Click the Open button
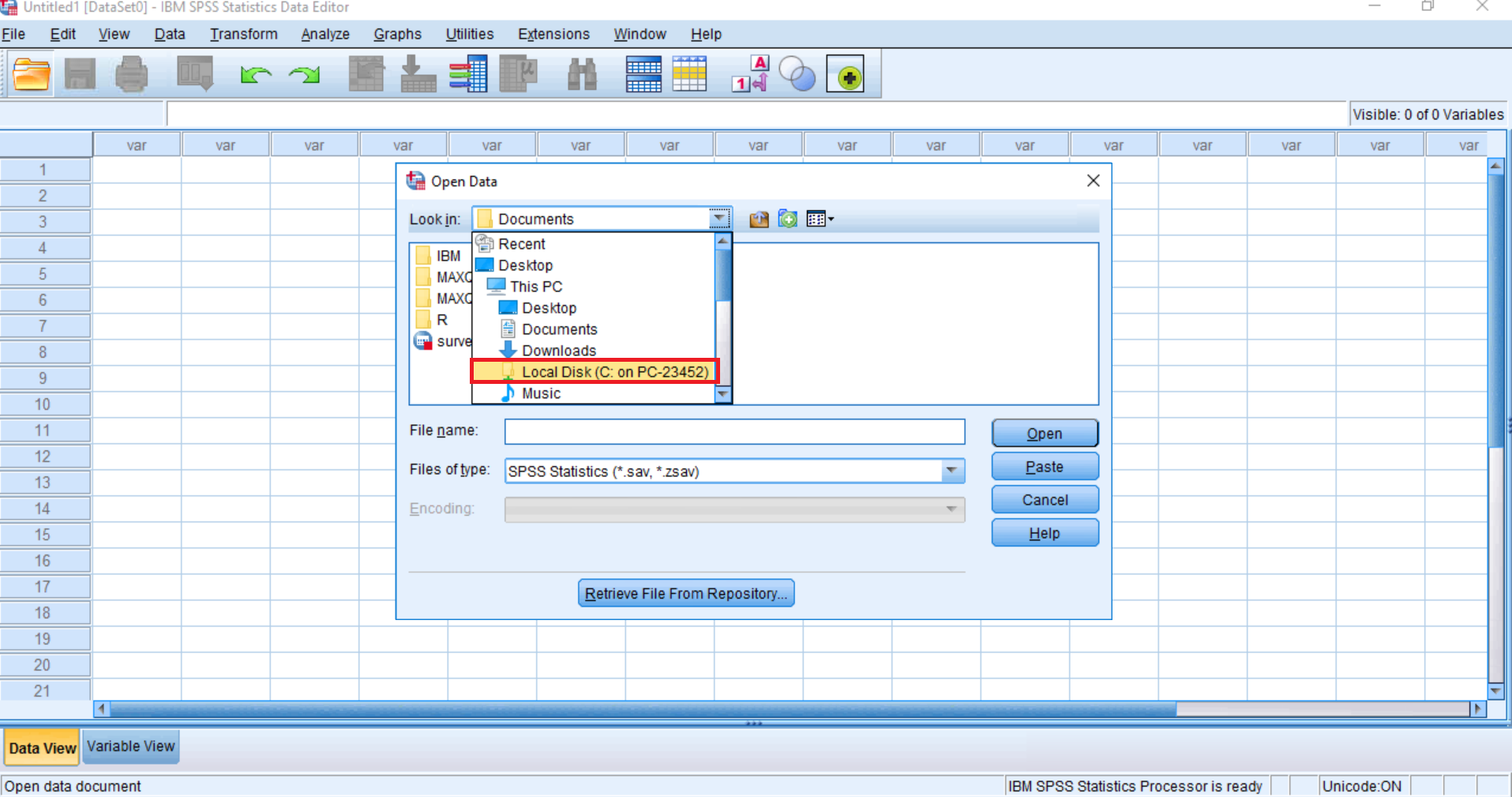 [1045, 434]
